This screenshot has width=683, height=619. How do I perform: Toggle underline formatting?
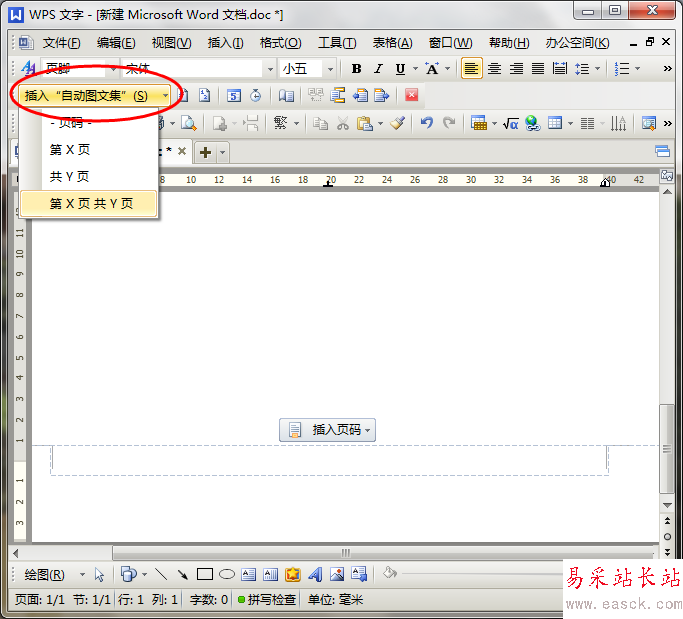[x=400, y=69]
